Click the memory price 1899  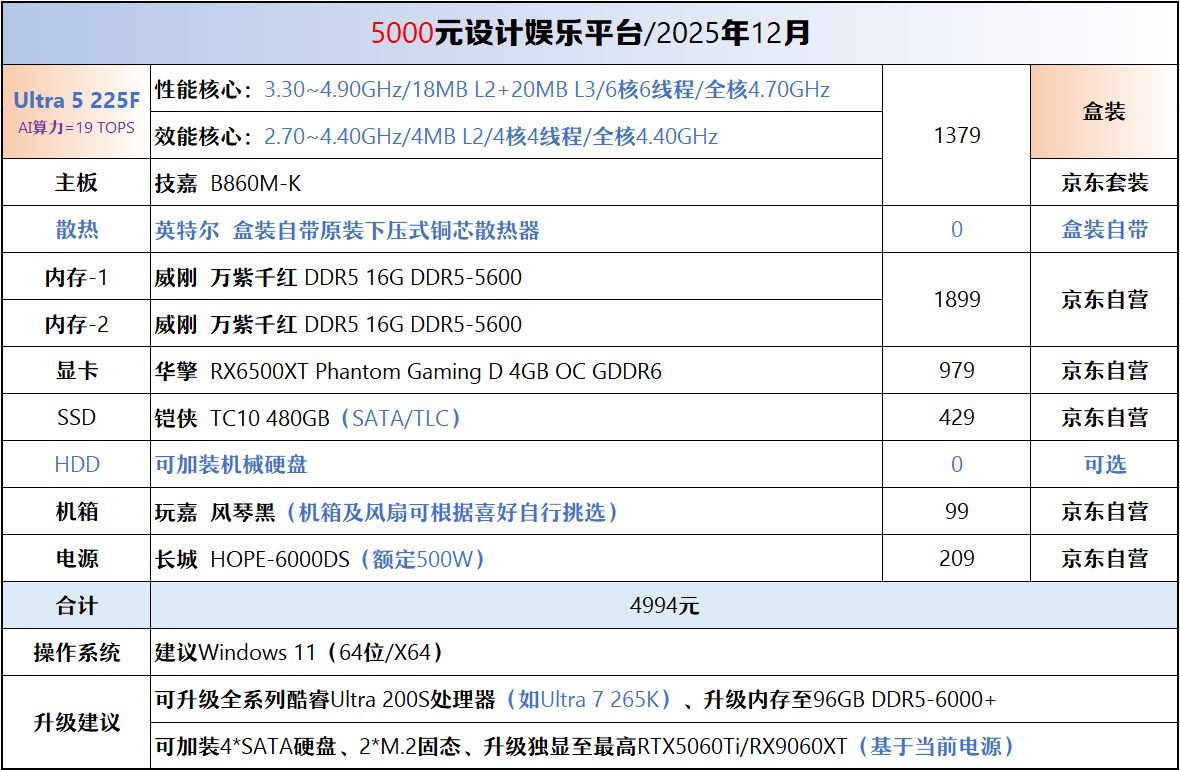click(x=956, y=300)
